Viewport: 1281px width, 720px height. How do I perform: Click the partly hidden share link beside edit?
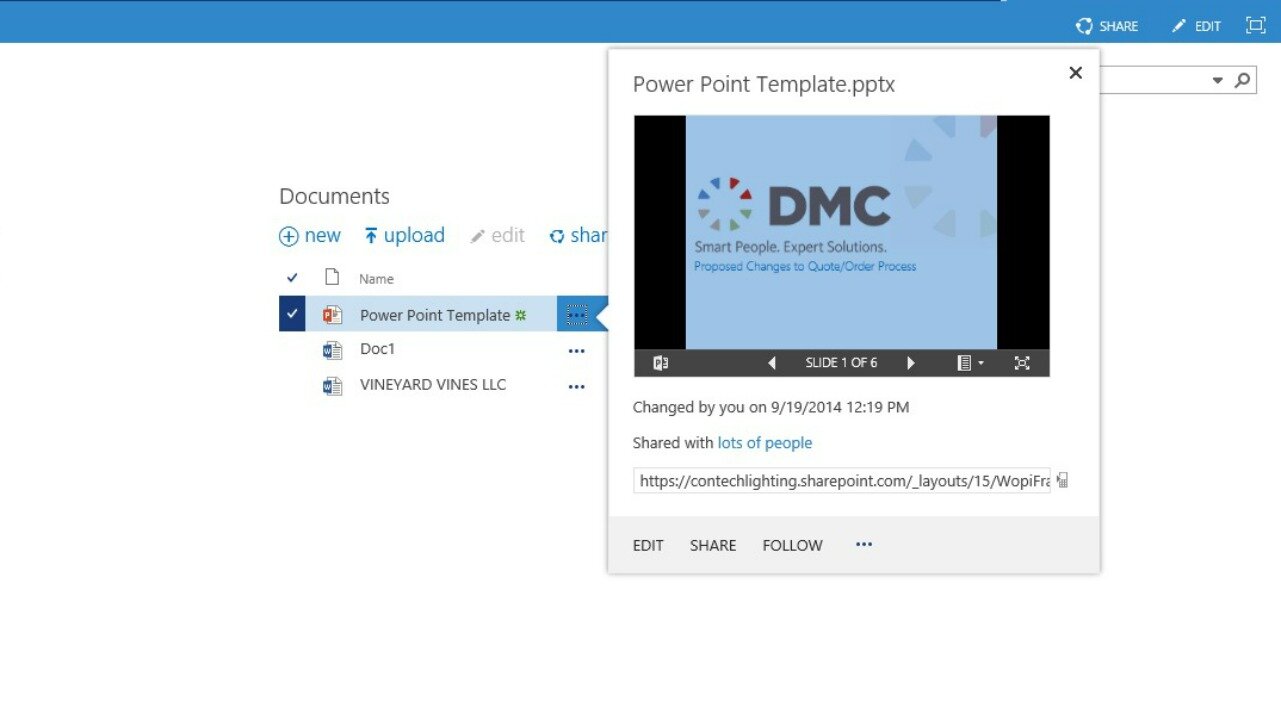coord(578,236)
